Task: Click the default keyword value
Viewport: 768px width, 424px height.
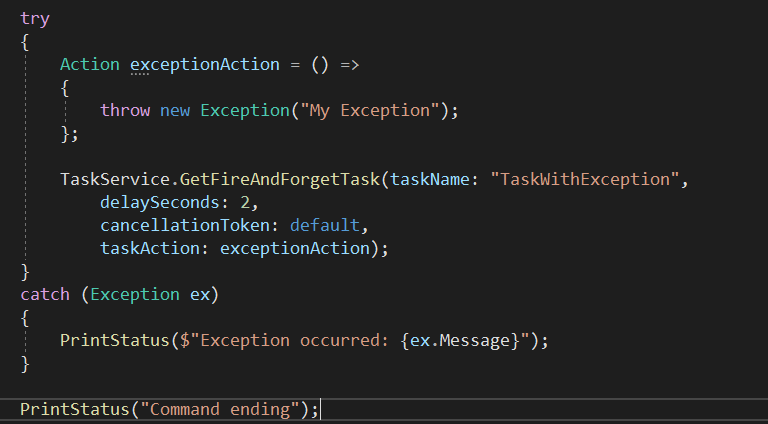Action: pyautogui.click(x=320, y=225)
